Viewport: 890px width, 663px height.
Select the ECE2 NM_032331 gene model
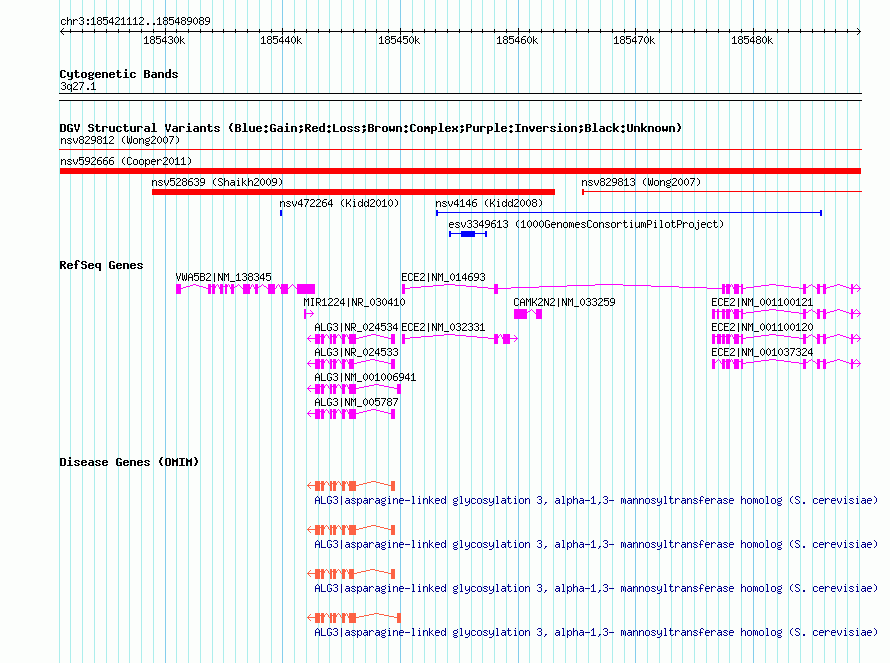click(x=460, y=339)
